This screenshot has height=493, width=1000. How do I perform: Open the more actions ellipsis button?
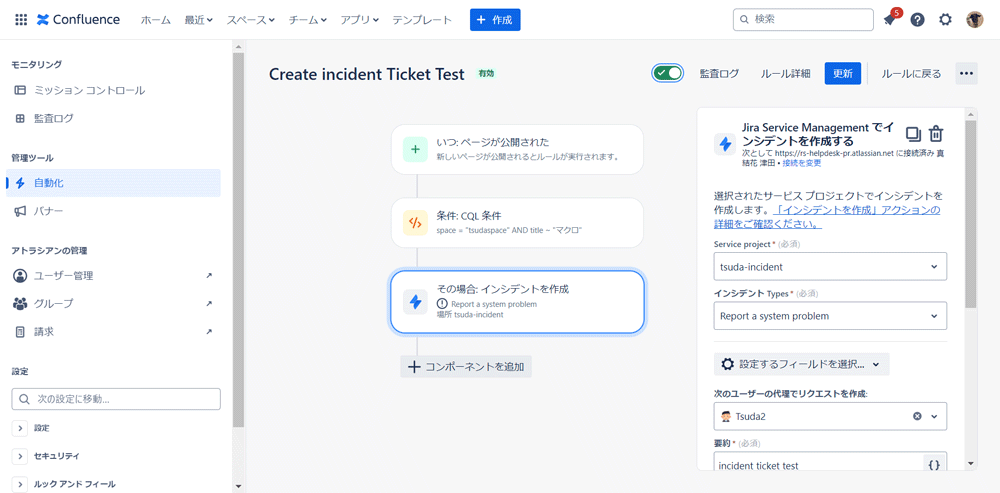(x=966, y=73)
